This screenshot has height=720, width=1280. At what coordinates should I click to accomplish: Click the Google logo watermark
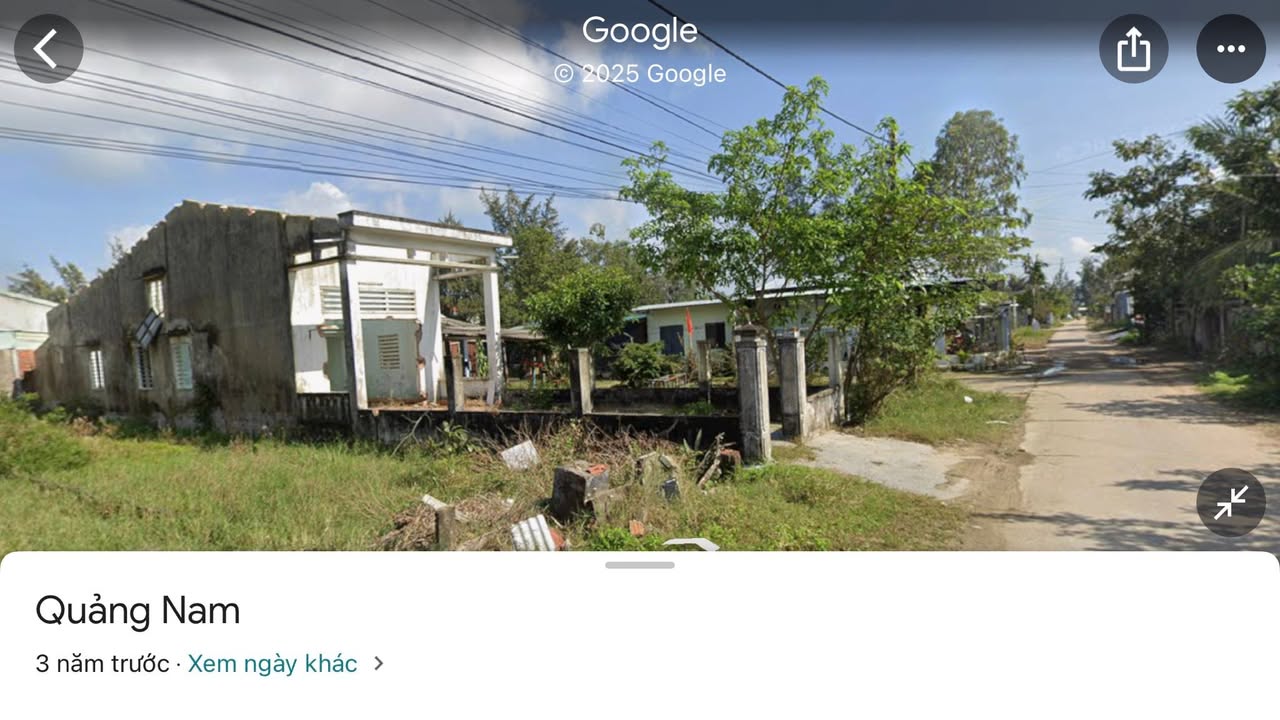tap(640, 31)
